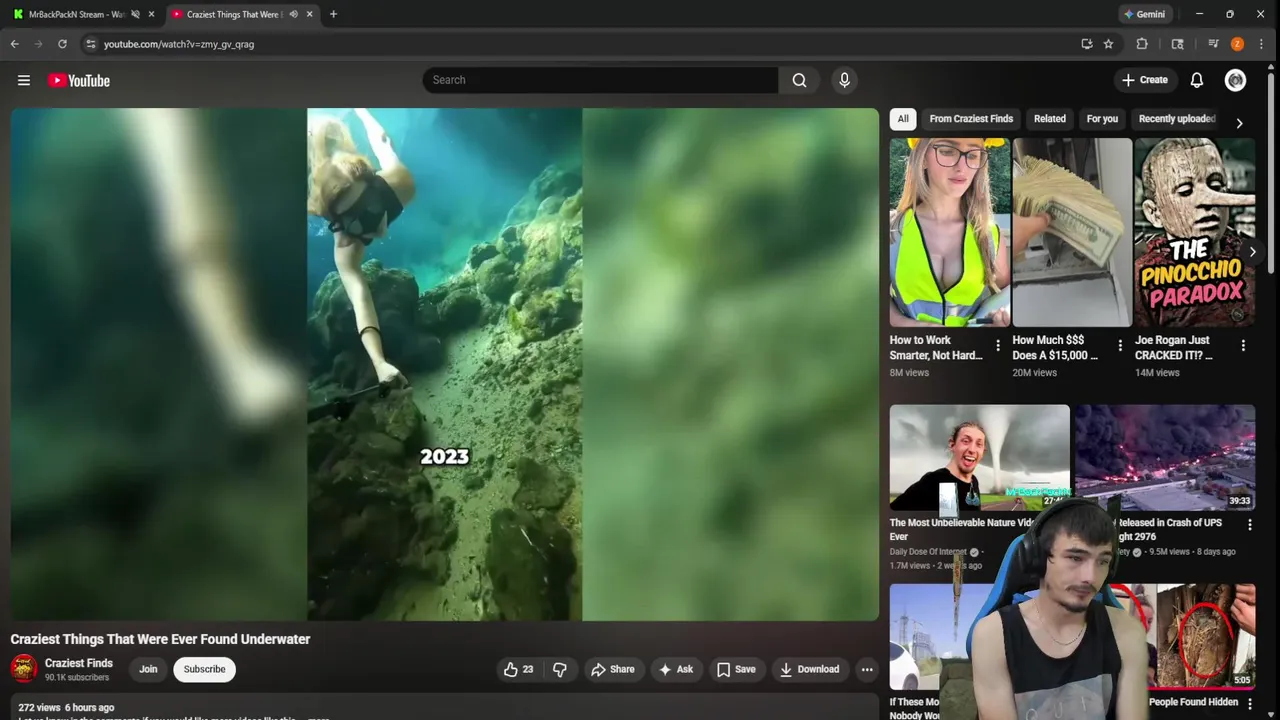Reload the page in browser
The height and width of the screenshot is (720, 1280).
pyautogui.click(x=62, y=44)
